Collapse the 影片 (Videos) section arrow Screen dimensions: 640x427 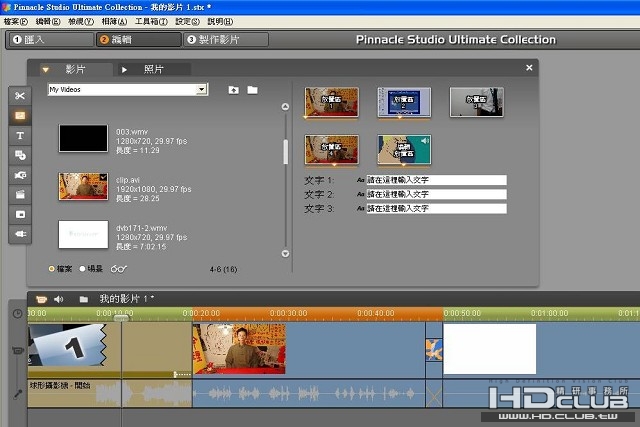point(46,70)
